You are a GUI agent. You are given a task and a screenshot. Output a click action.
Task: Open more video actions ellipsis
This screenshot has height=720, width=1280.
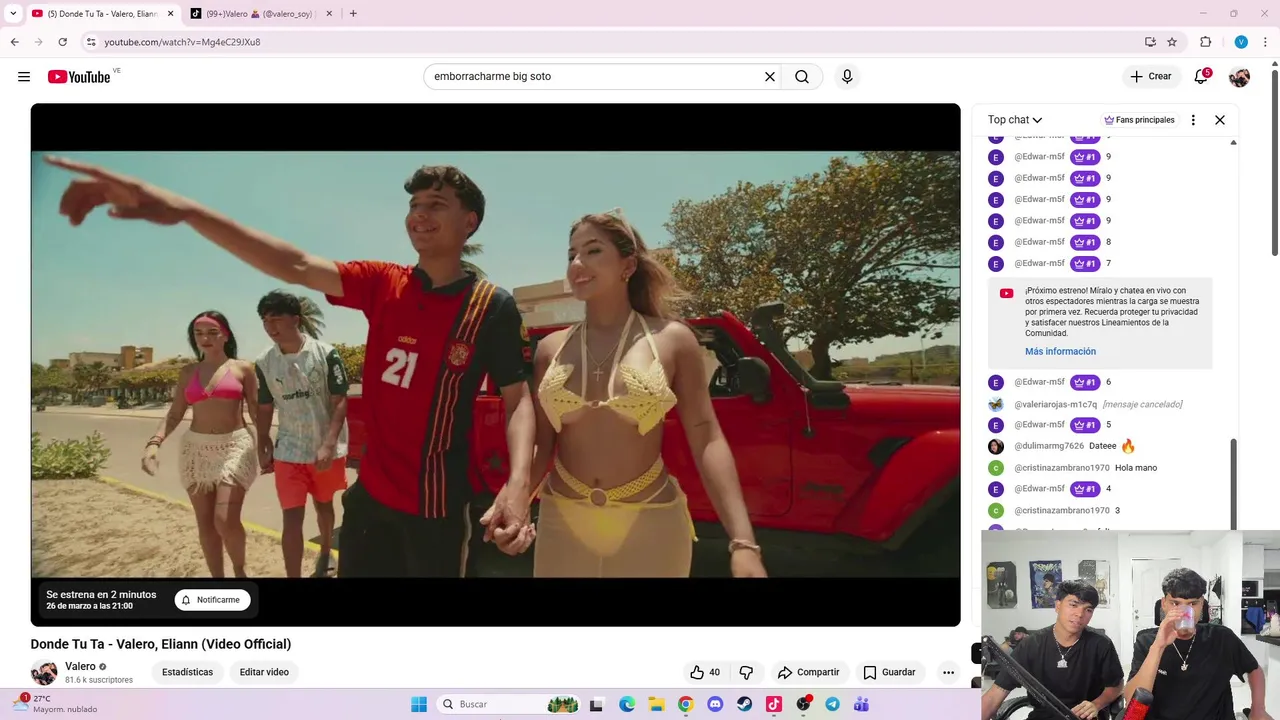(x=948, y=672)
